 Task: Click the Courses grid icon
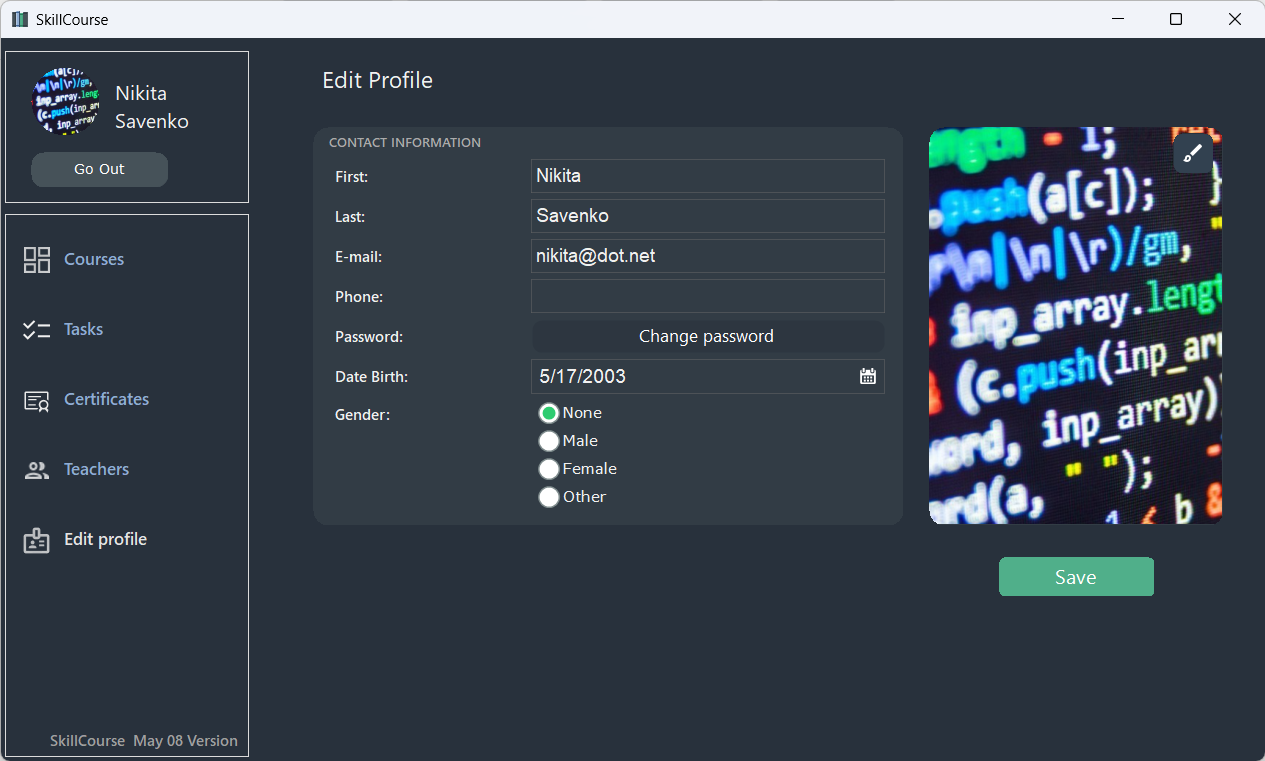(x=37, y=260)
